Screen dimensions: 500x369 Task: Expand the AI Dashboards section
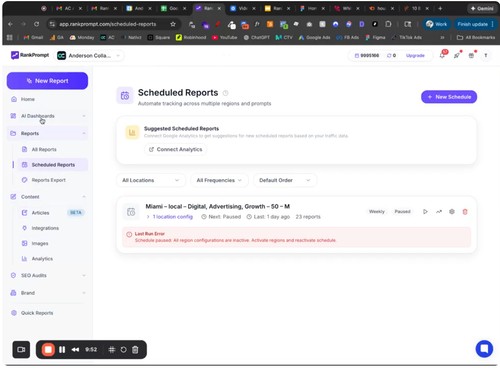tap(48, 116)
